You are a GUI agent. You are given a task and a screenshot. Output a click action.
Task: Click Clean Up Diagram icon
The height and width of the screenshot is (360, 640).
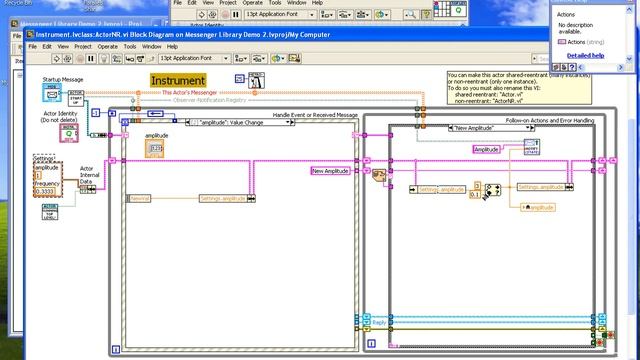(x=294, y=59)
